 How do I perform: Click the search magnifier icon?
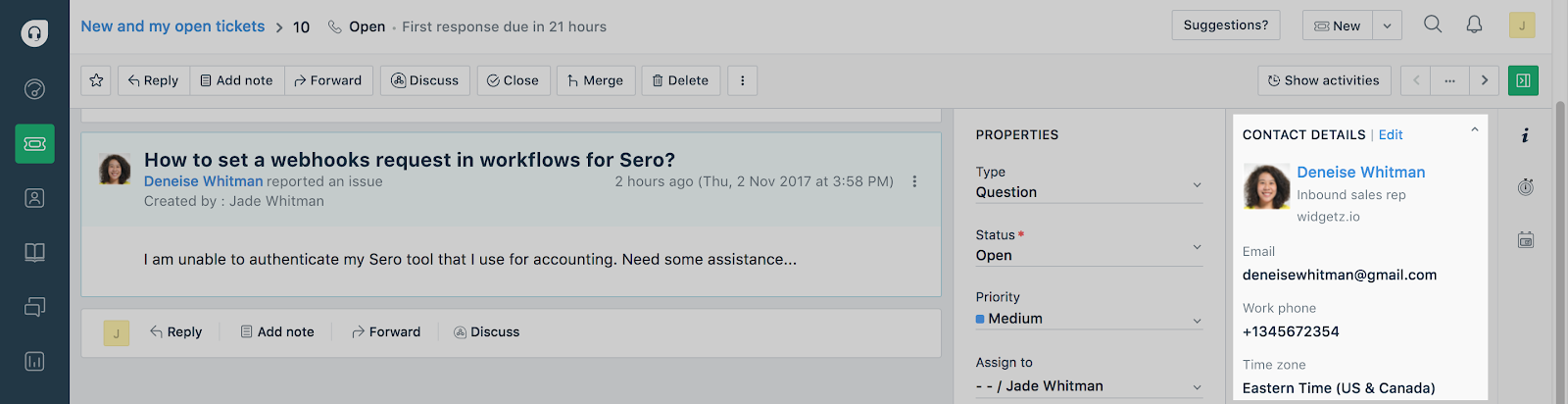pos(1433,25)
